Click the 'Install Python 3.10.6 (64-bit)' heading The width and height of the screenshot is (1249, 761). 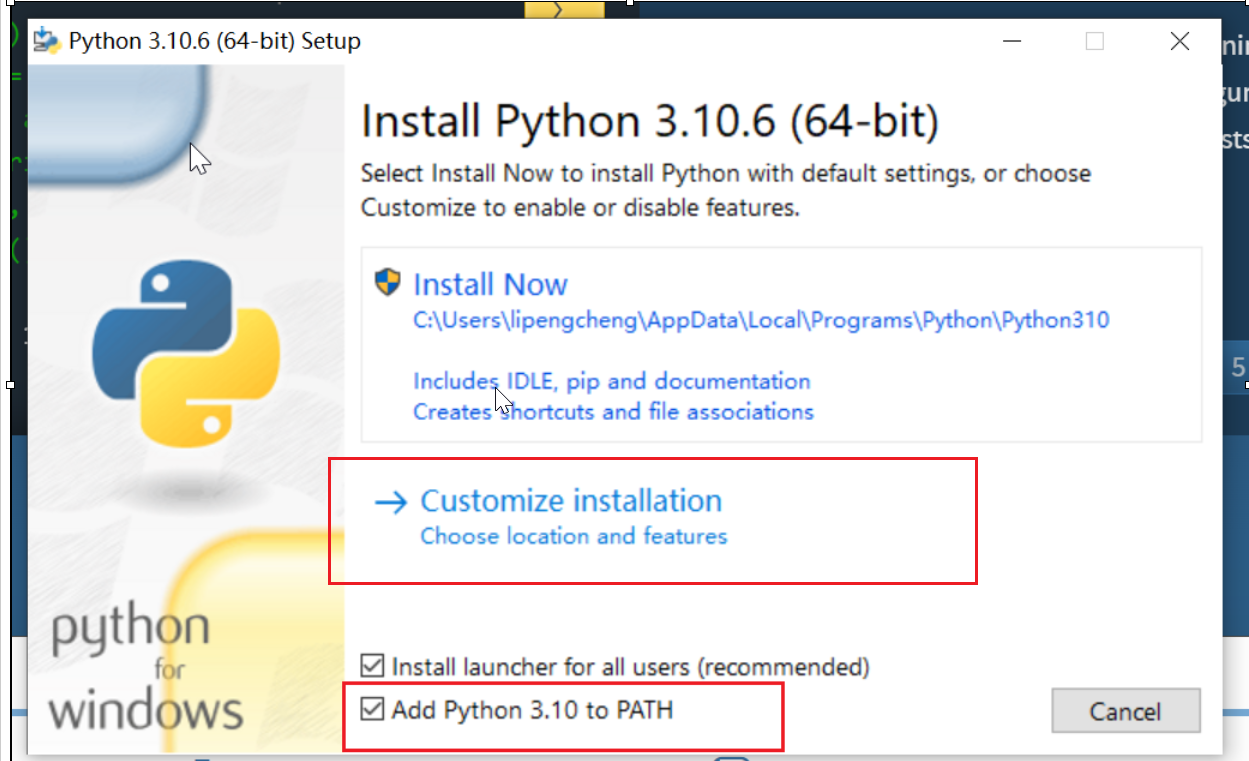pyautogui.click(x=650, y=122)
